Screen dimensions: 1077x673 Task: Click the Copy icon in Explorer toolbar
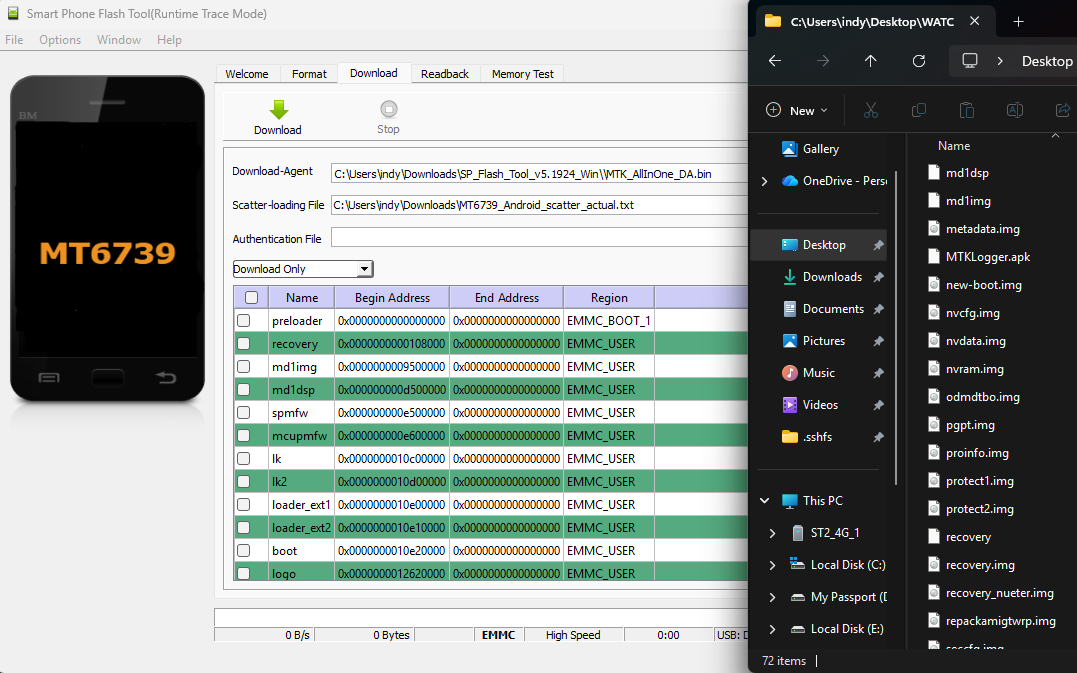coord(918,110)
